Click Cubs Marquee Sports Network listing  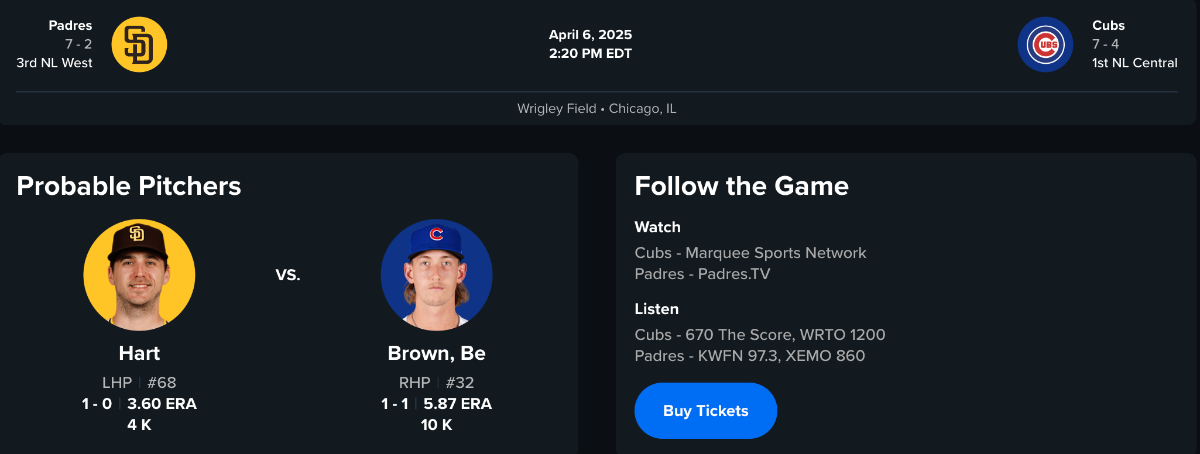750,253
